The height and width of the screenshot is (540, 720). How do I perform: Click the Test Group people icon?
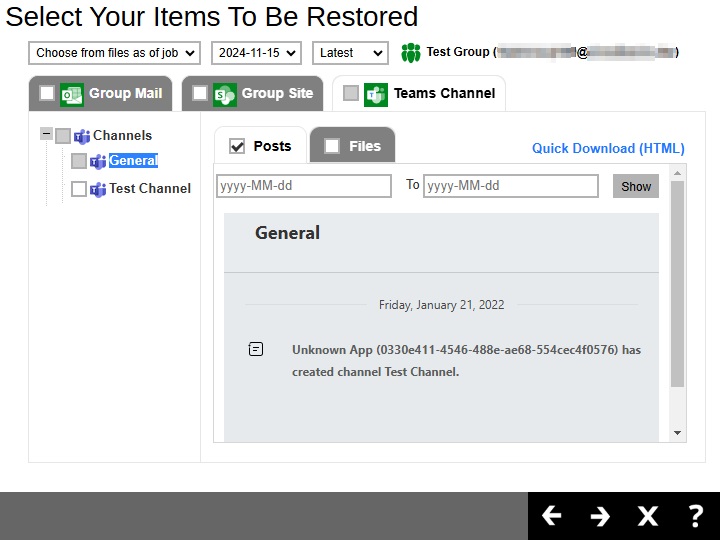411,53
